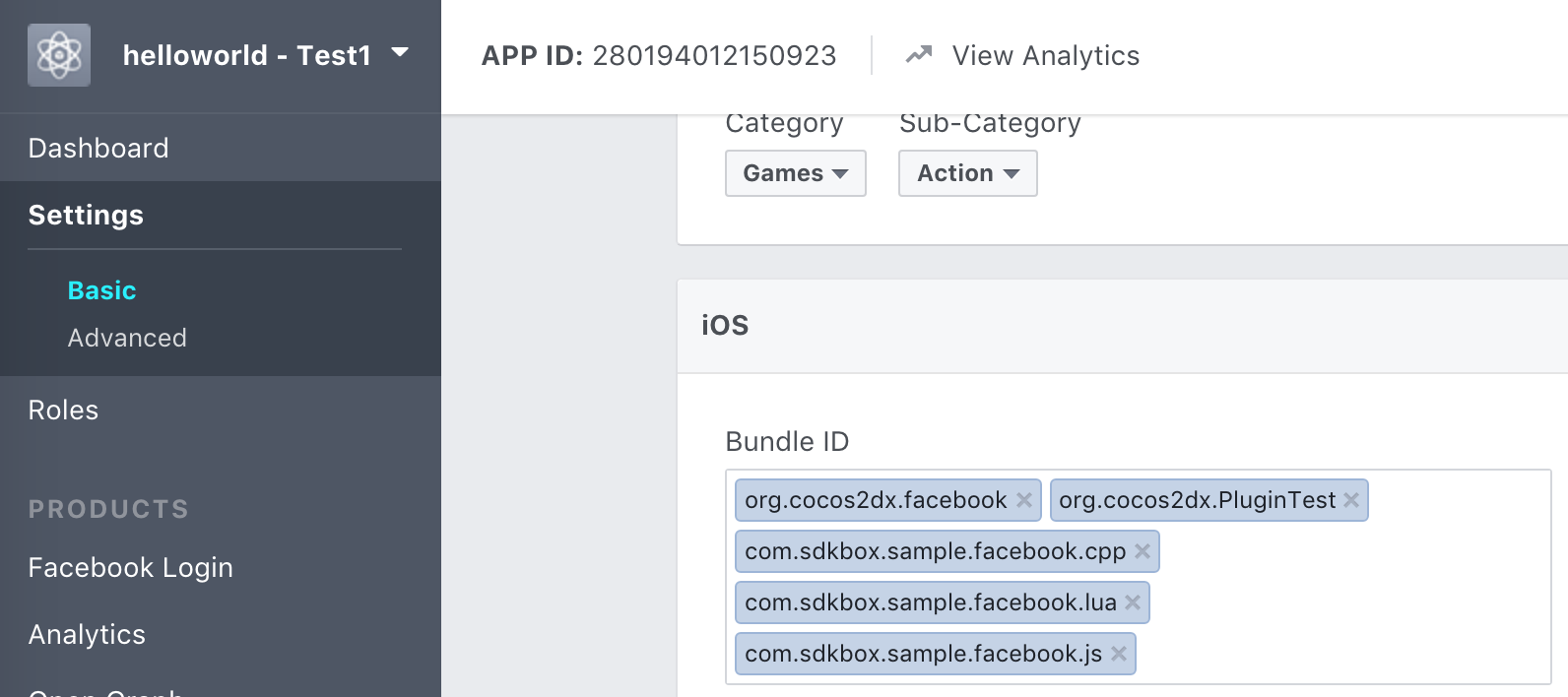Click the atom app logo icon
This screenshot has height=697, width=1568.
[x=59, y=55]
